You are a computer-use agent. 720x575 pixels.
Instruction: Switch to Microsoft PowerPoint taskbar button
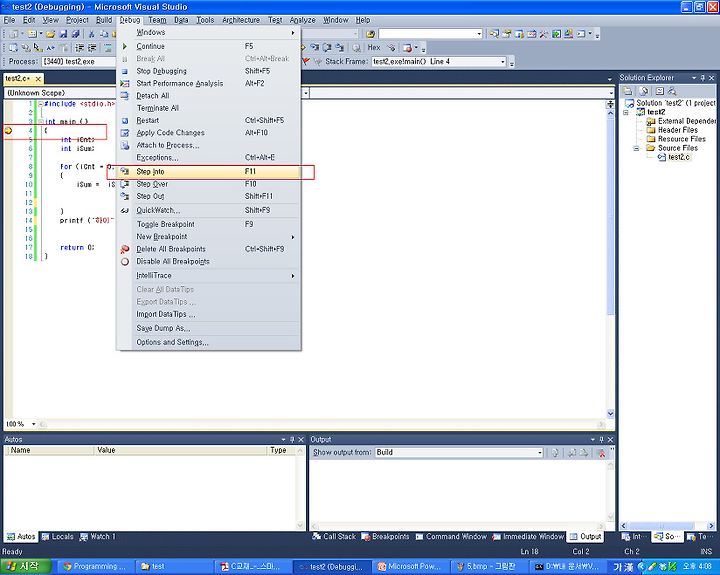point(409,567)
